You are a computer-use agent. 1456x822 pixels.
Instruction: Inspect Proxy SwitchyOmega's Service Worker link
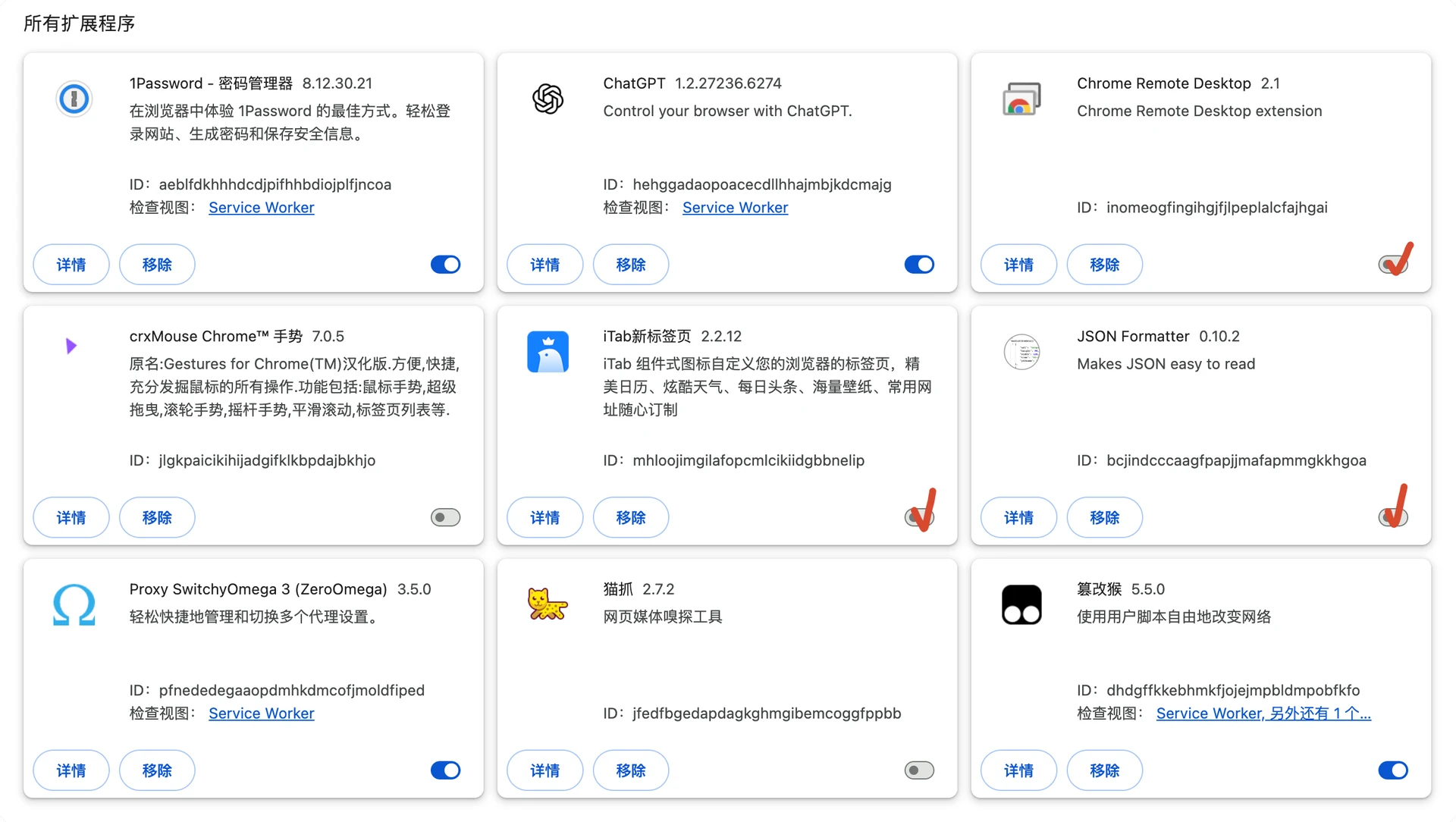coord(261,714)
